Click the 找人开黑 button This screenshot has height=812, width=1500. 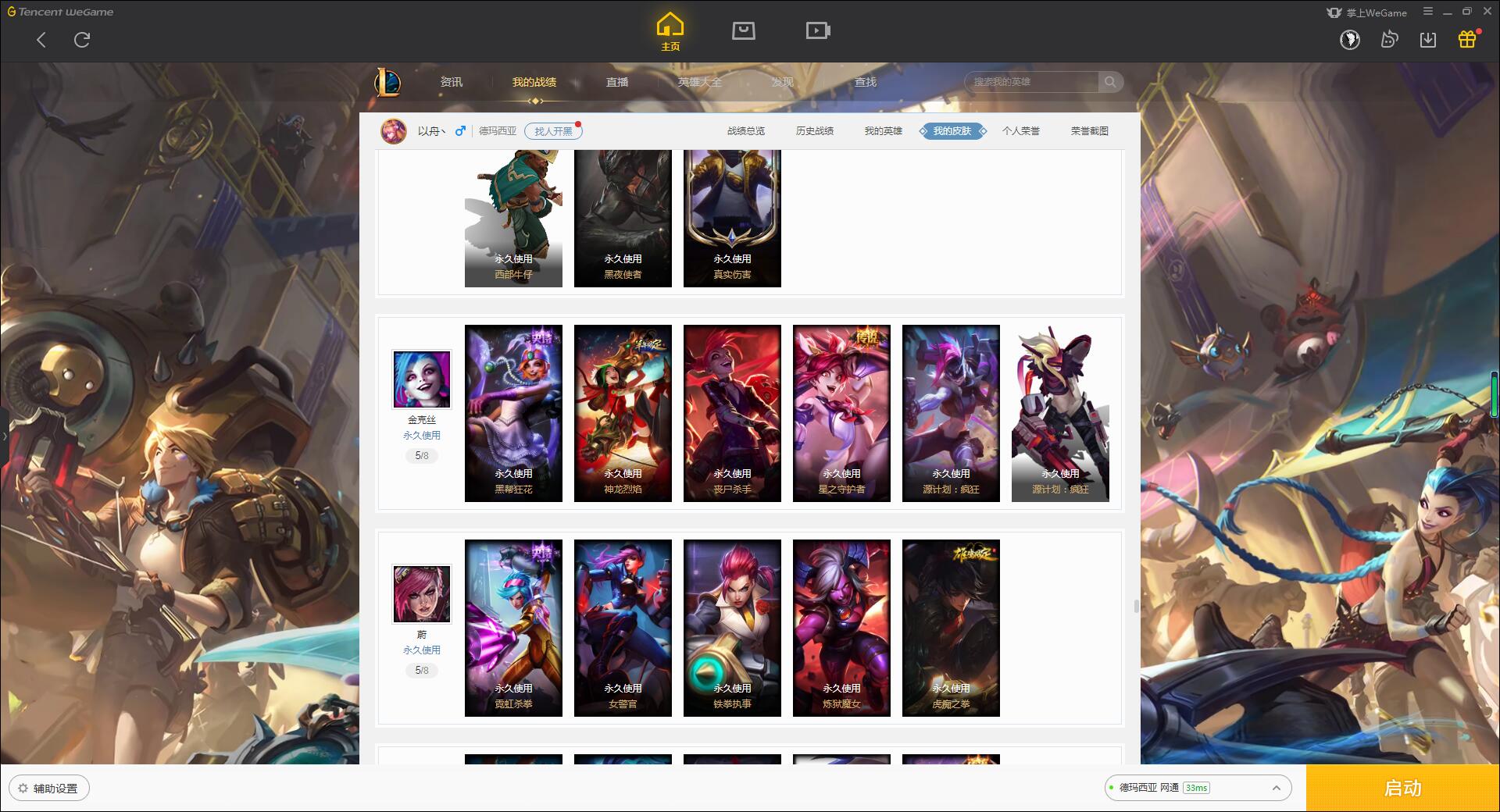[x=553, y=131]
